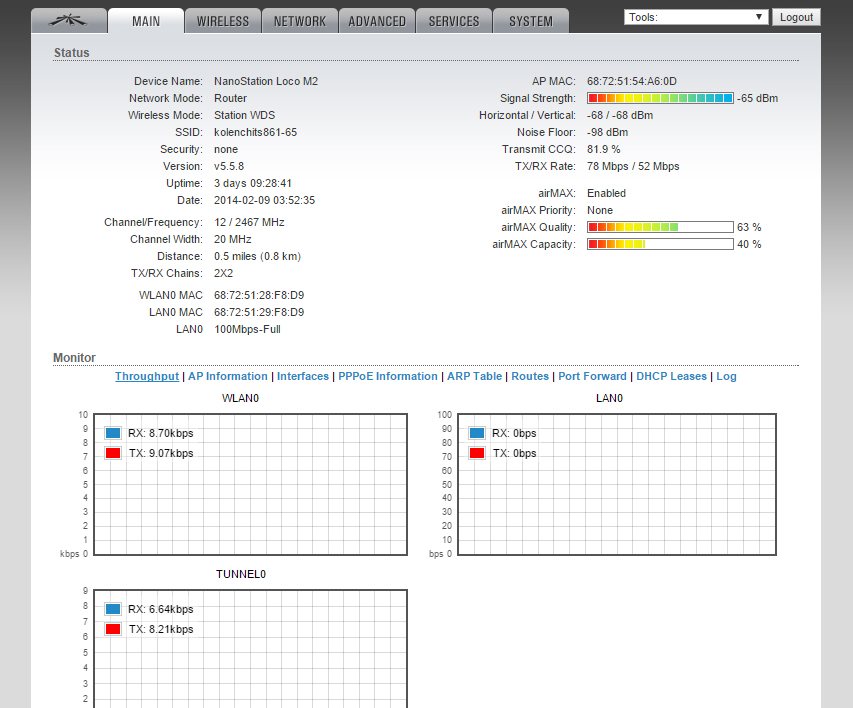Click the airMAX Quality value 63 %
The width and height of the screenshot is (853, 708).
pos(749,227)
